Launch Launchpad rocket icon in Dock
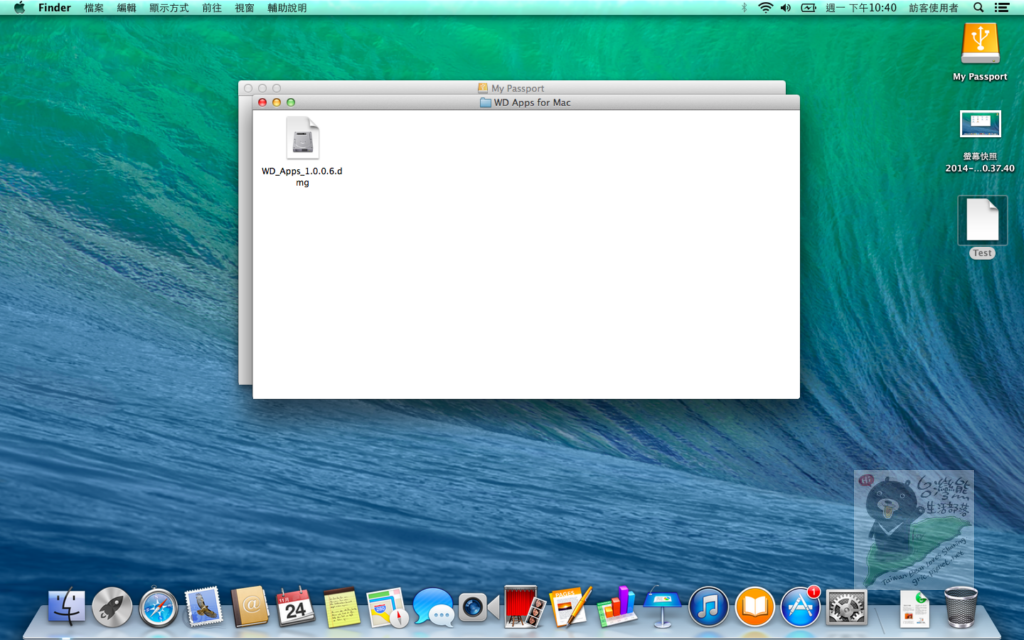1024x640 pixels. tap(112, 607)
